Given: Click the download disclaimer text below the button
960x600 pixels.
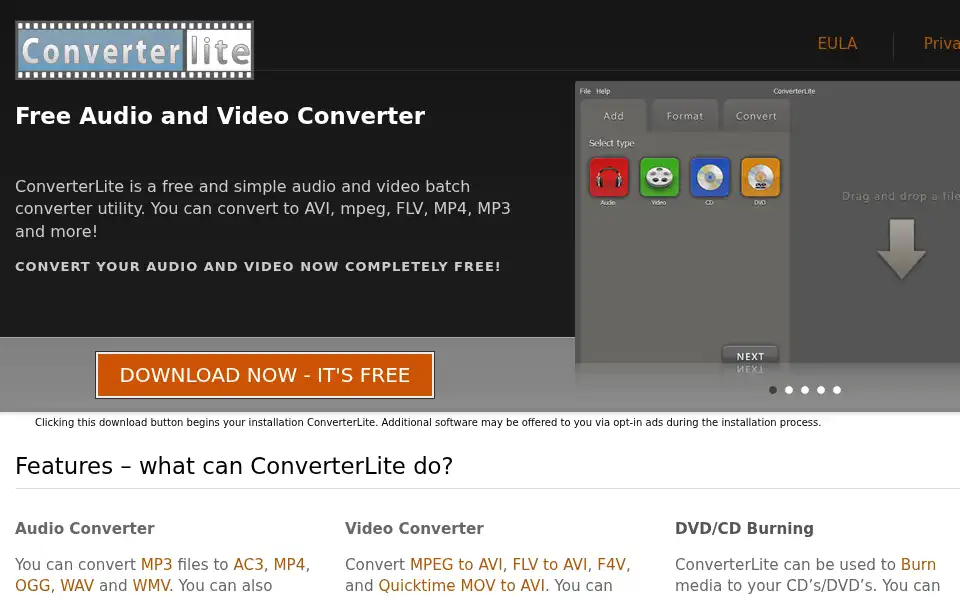Looking at the screenshot, I should 427,422.
